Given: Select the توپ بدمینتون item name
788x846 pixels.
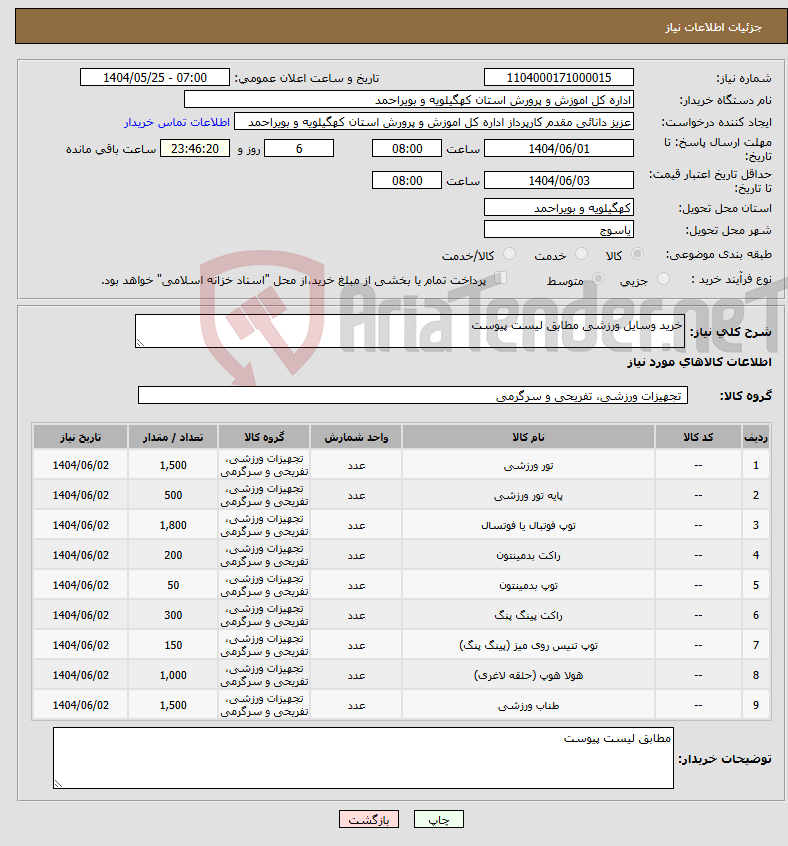Looking at the screenshot, I should click(528, 585).
